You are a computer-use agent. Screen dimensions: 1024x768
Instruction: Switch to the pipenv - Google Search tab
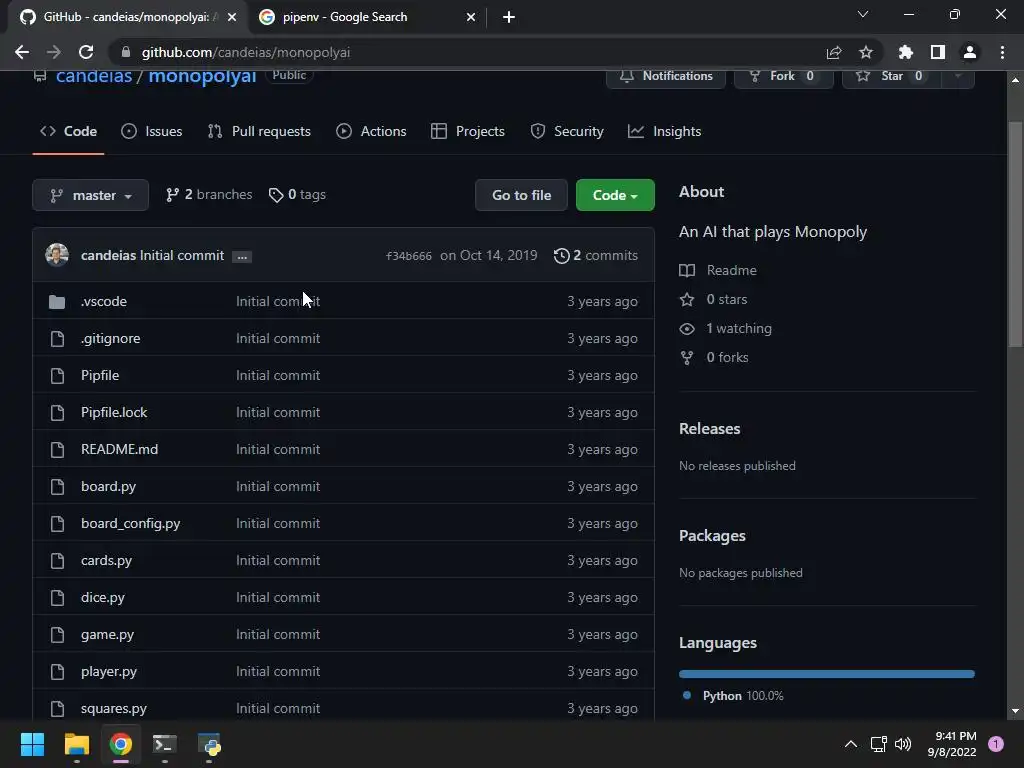point(366,18)
